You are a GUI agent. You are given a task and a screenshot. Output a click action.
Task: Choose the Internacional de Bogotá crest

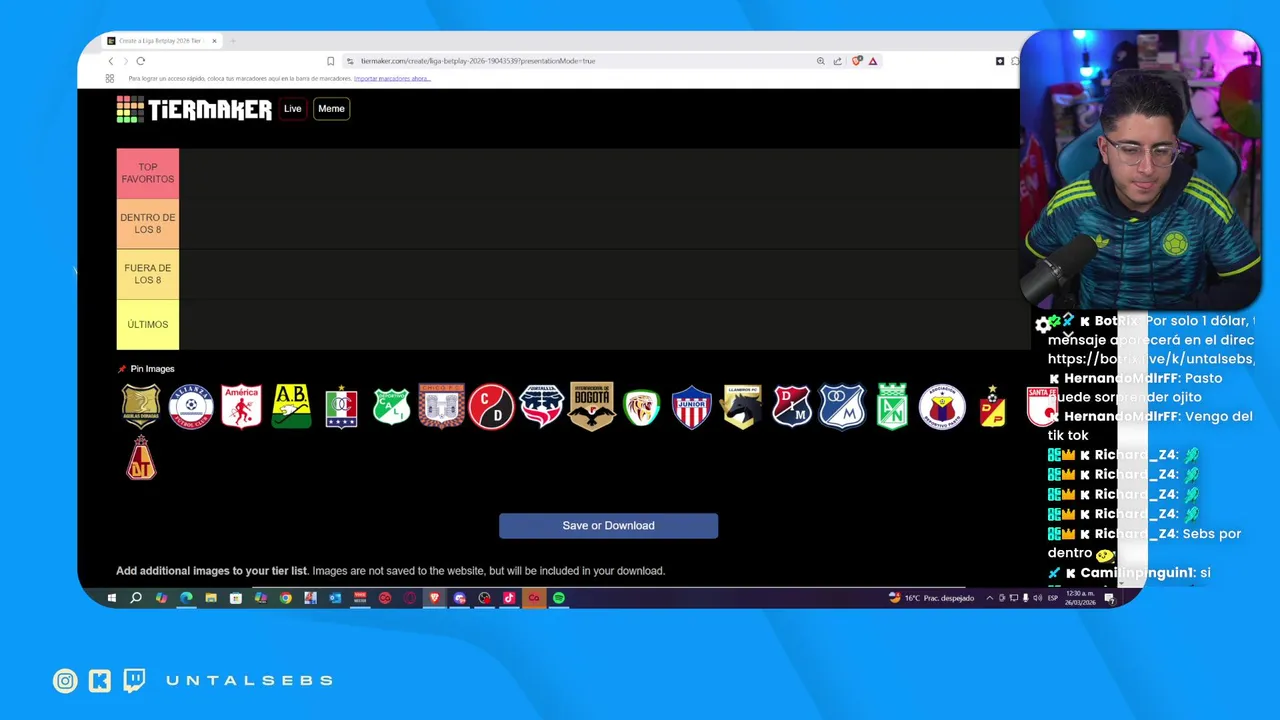point(591,407)
